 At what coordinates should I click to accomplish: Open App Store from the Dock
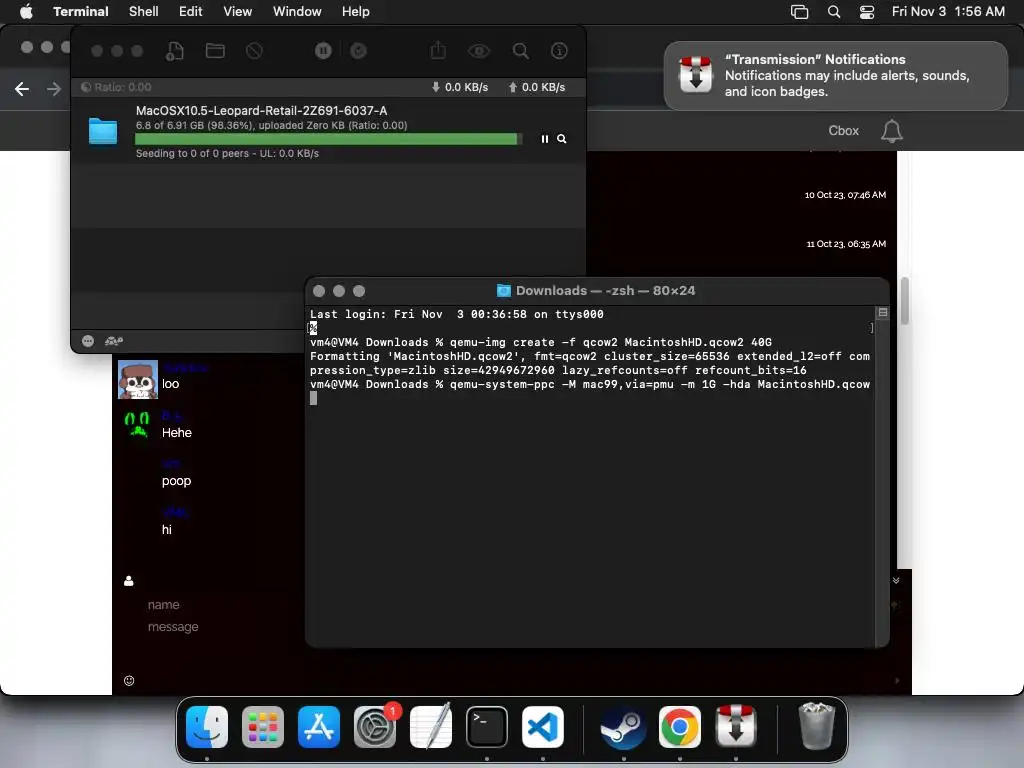[x=319, y=727]
